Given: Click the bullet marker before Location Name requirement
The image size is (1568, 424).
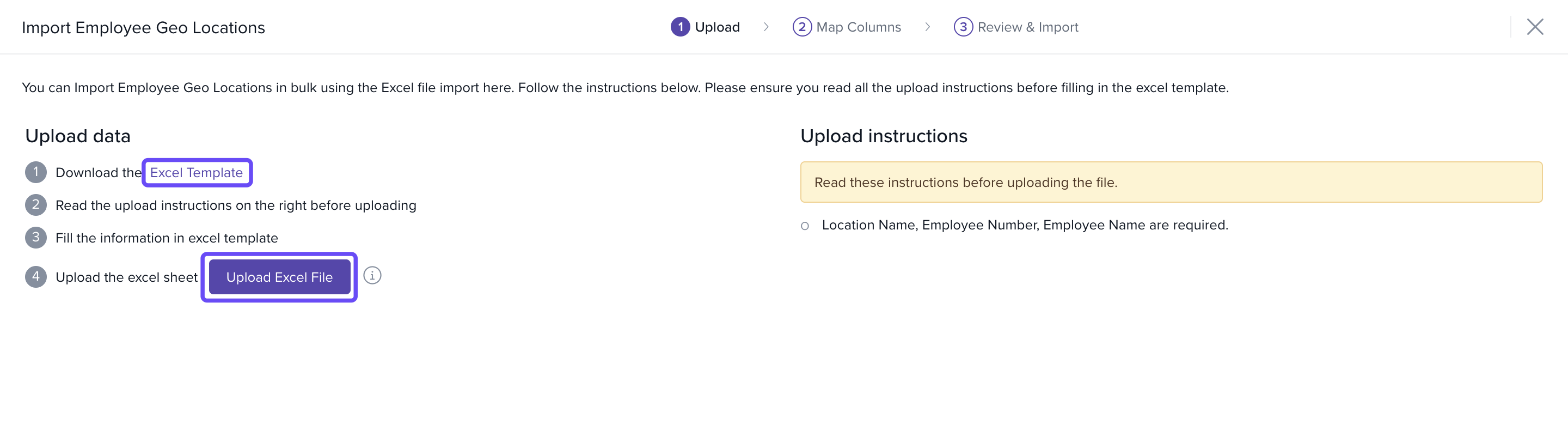Looking at the screenshot, I should click(805, 226).
